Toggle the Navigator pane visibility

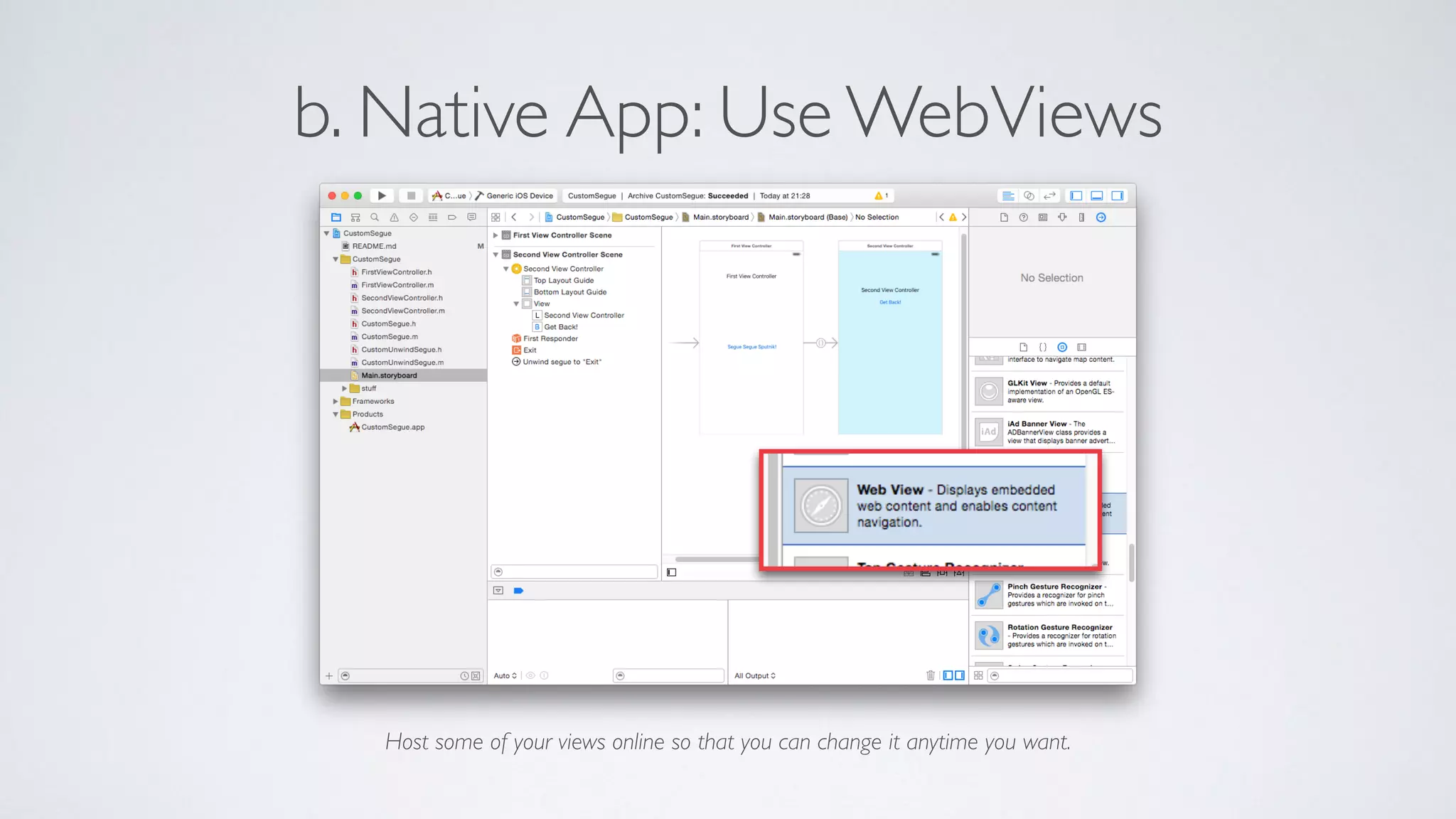pyautogui.click(x=1076, y=196)
